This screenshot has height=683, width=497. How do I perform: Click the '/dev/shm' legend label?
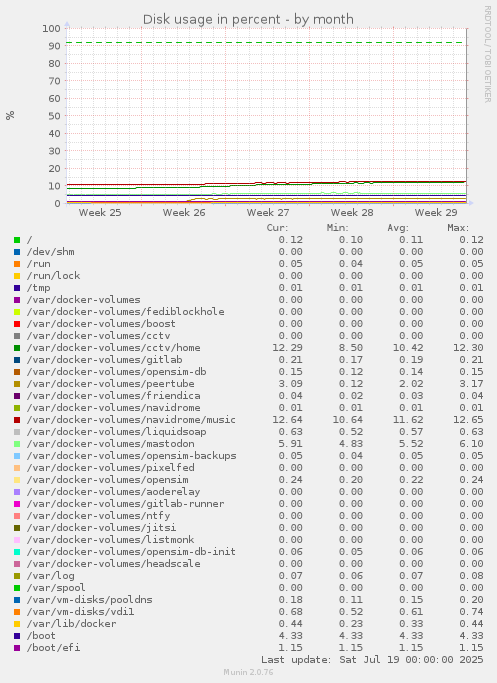pos(51,252)
